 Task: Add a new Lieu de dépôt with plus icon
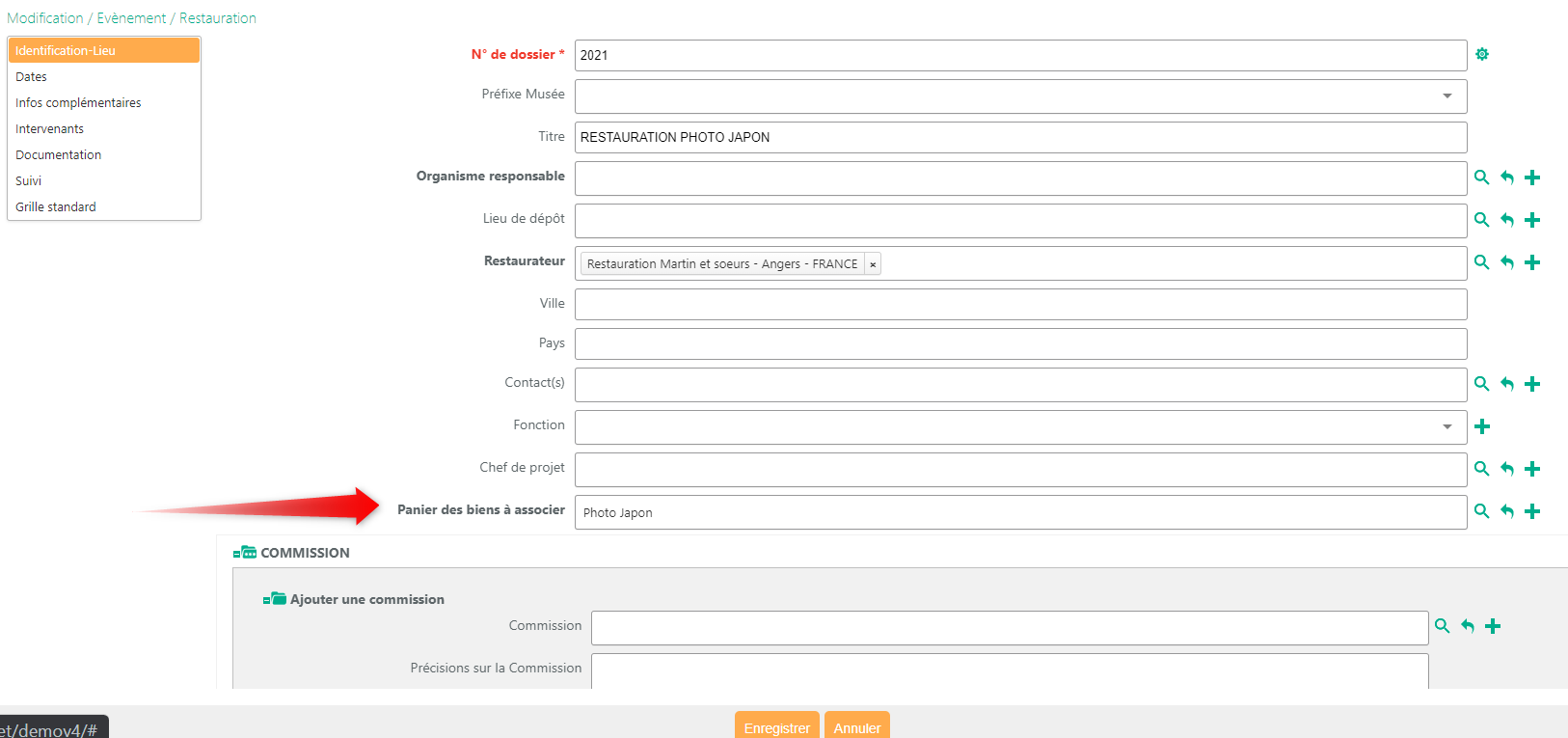[x=1532, y=220]
